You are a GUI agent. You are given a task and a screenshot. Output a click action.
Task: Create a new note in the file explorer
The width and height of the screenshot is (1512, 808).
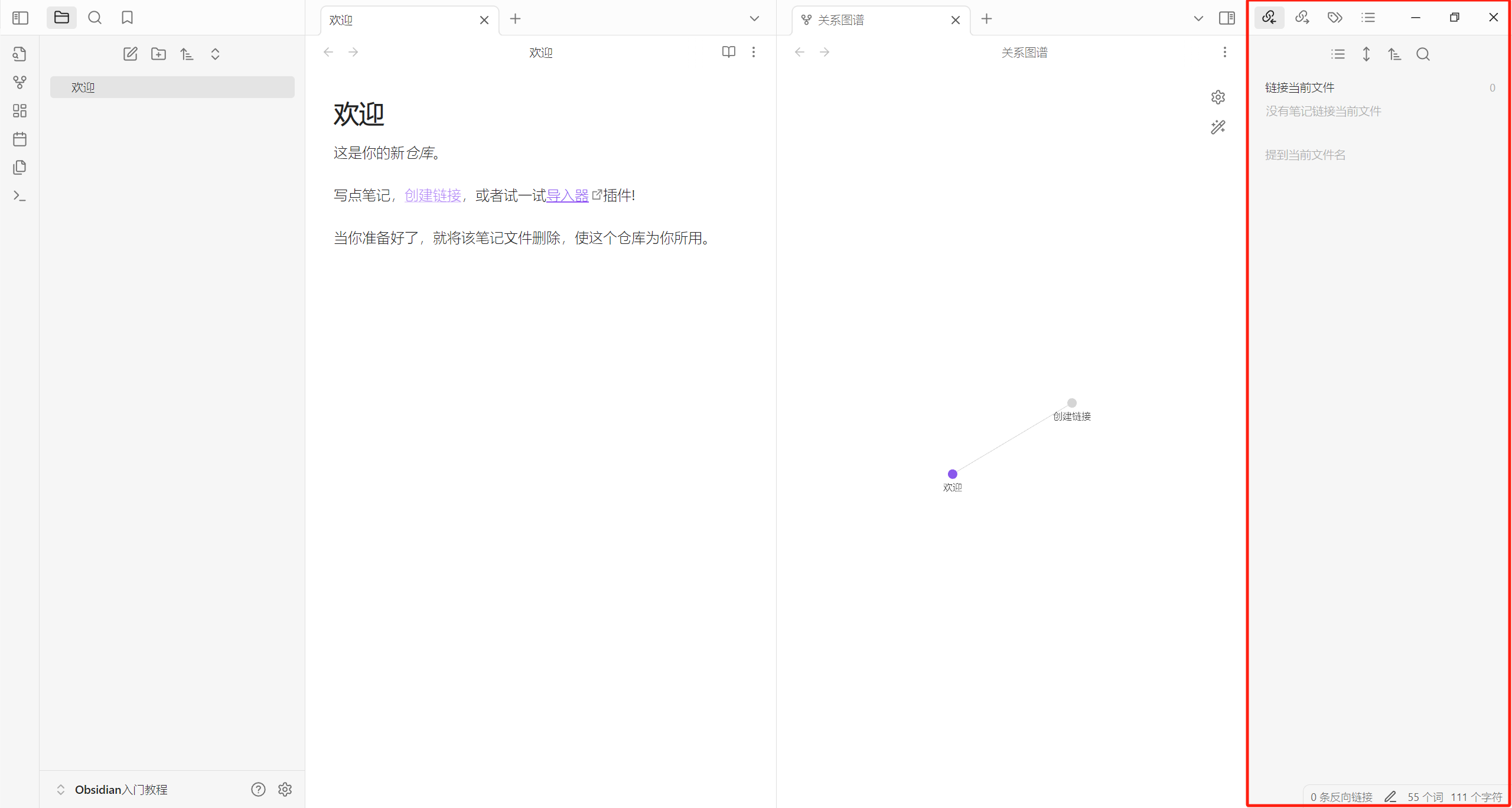pos(130,54)
